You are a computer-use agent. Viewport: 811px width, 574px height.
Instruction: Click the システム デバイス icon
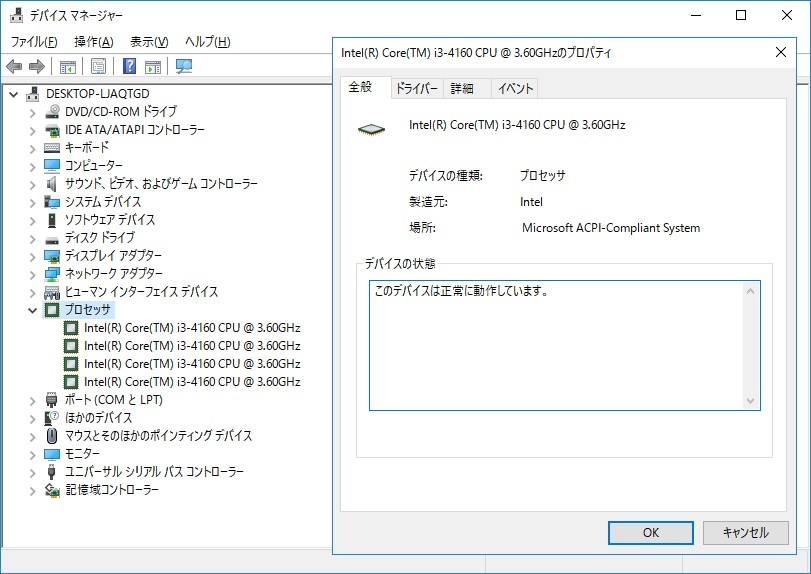pyautogui.click(x=52, y=202)
